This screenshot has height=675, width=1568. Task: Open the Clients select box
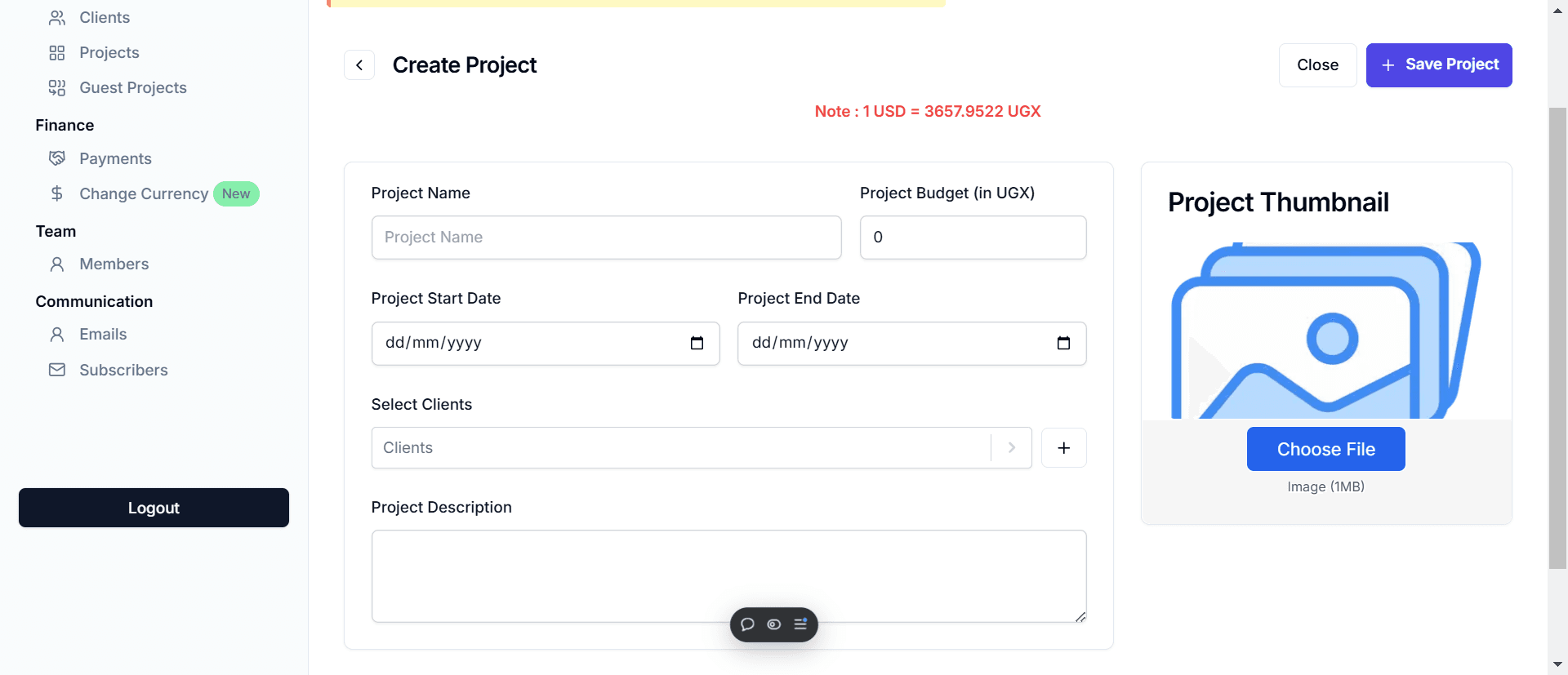679,448
